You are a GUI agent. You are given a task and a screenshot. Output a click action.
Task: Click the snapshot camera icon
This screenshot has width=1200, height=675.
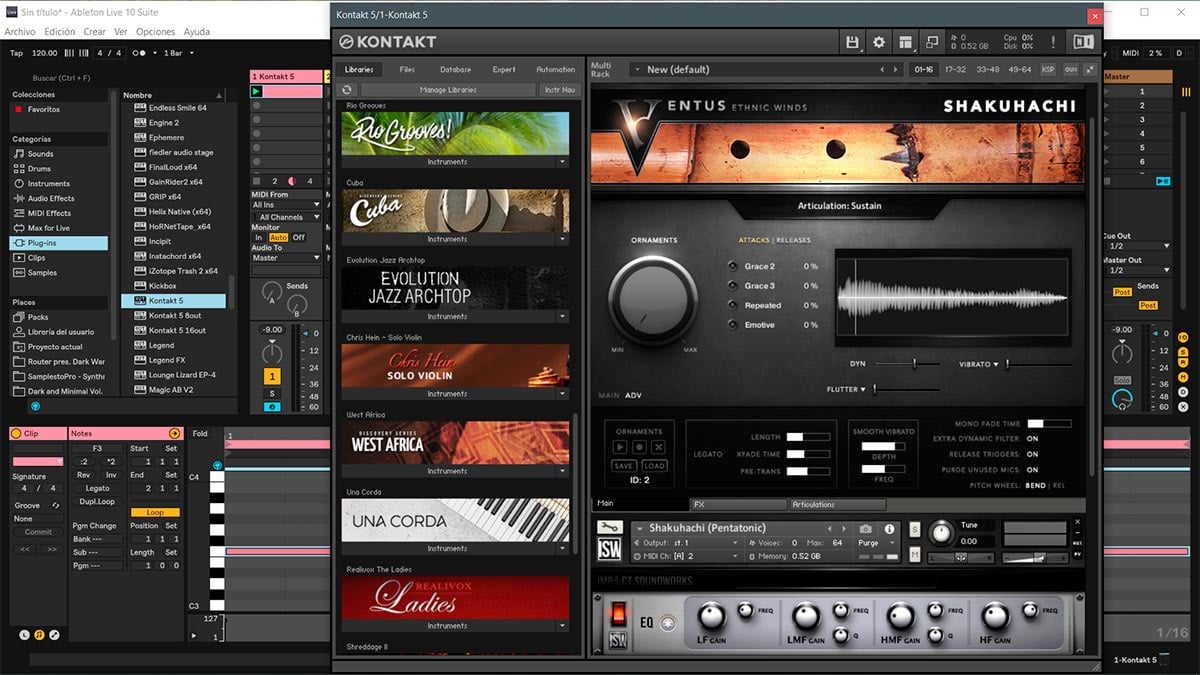(x=866, y=529)
